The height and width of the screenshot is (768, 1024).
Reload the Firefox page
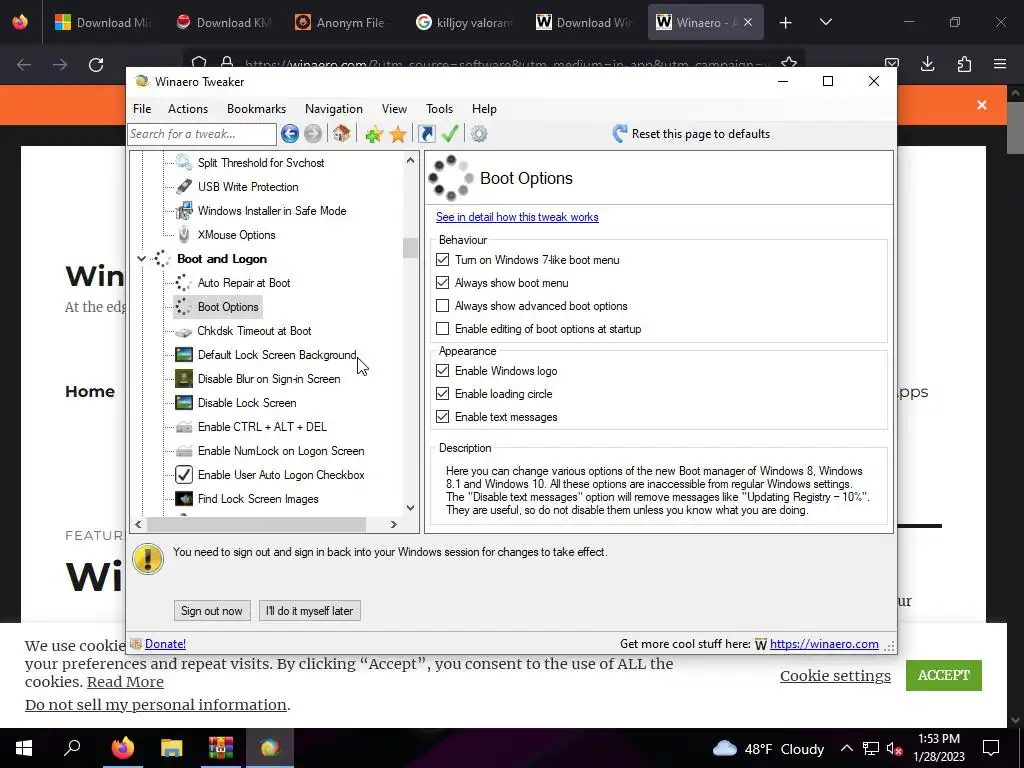pyautogui.click(x=96, y=65)
